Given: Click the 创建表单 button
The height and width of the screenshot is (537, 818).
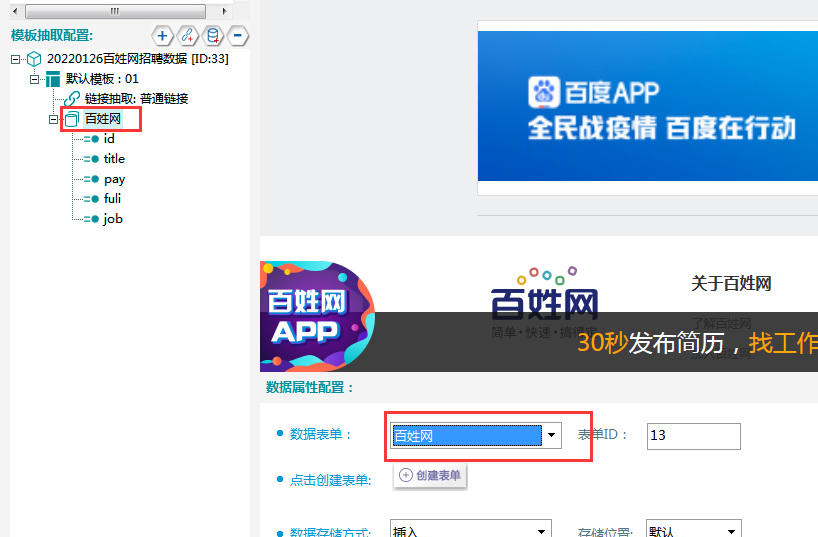Looking at the screenshot, I should [430, 475].
